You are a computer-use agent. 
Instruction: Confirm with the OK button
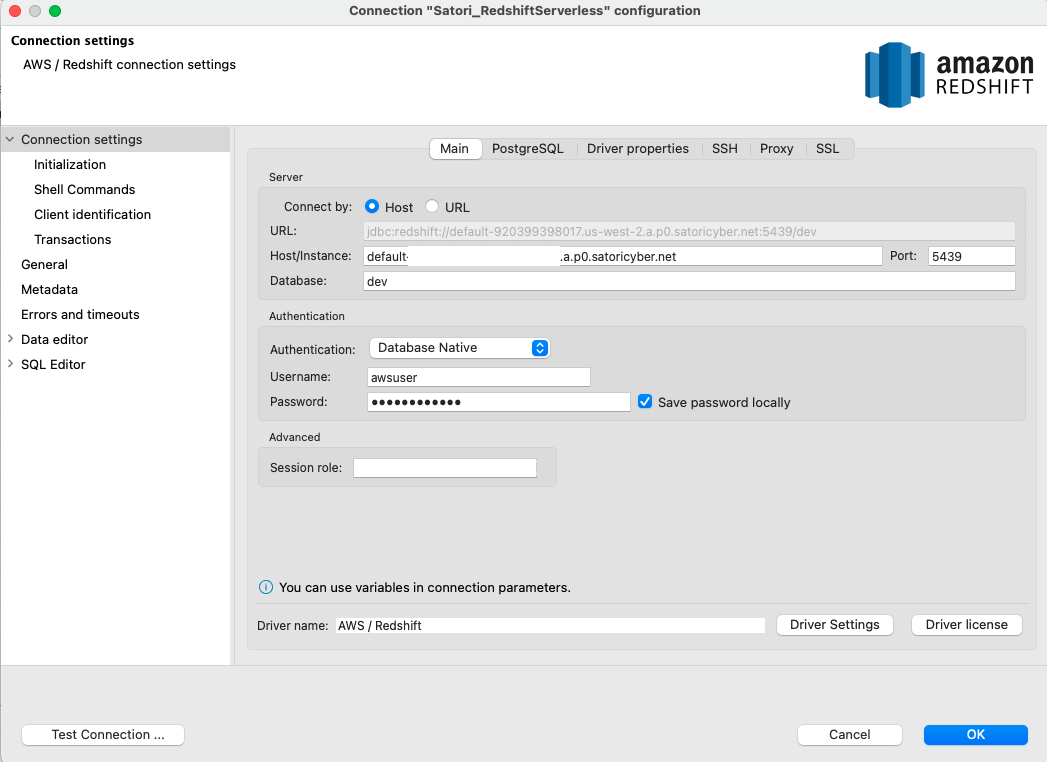click(x=976, y=735)
